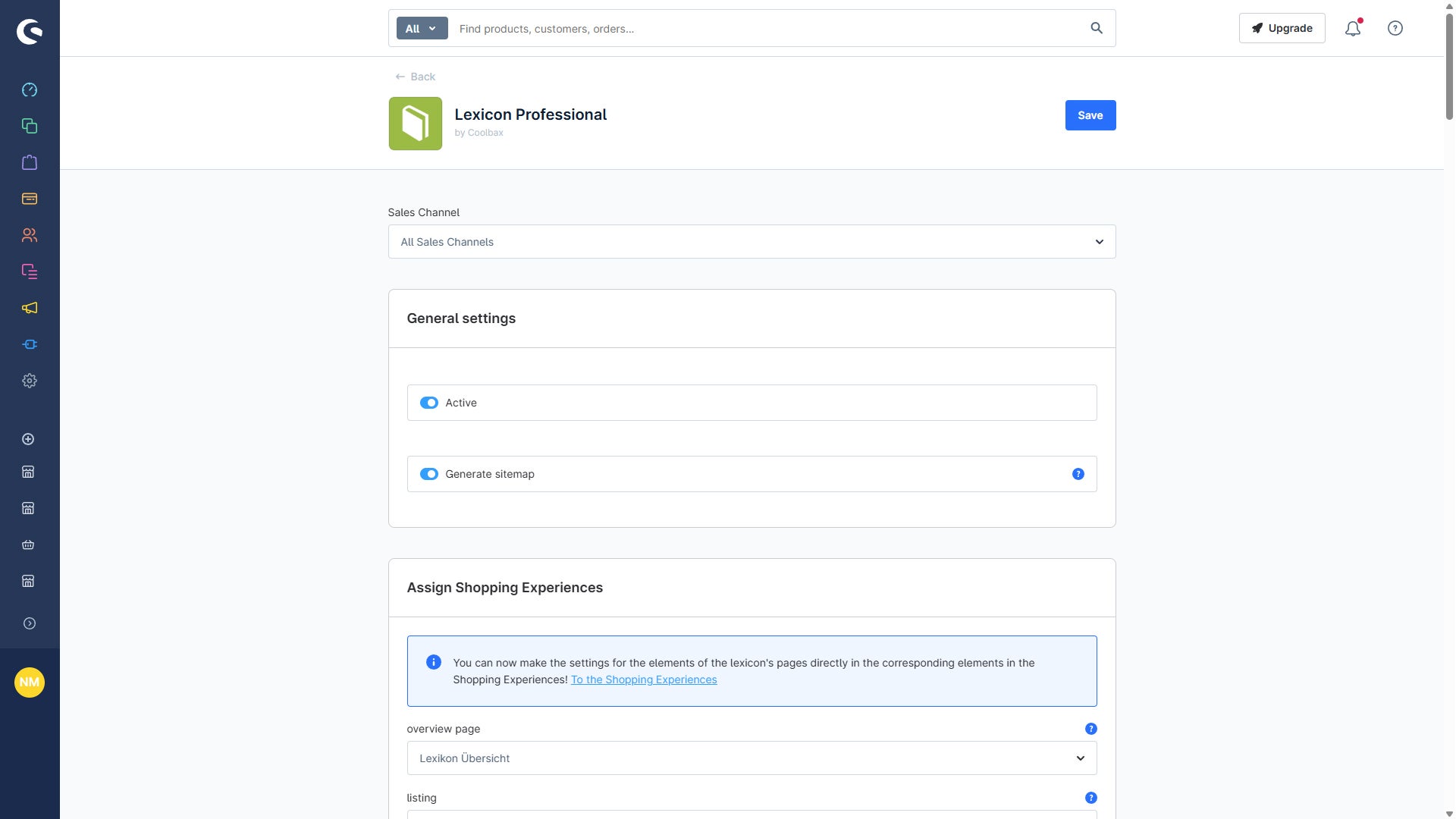Open notifications via the bell icon
The image size is (1456, 819).
pyautogui.click(x=1353, y=28)
